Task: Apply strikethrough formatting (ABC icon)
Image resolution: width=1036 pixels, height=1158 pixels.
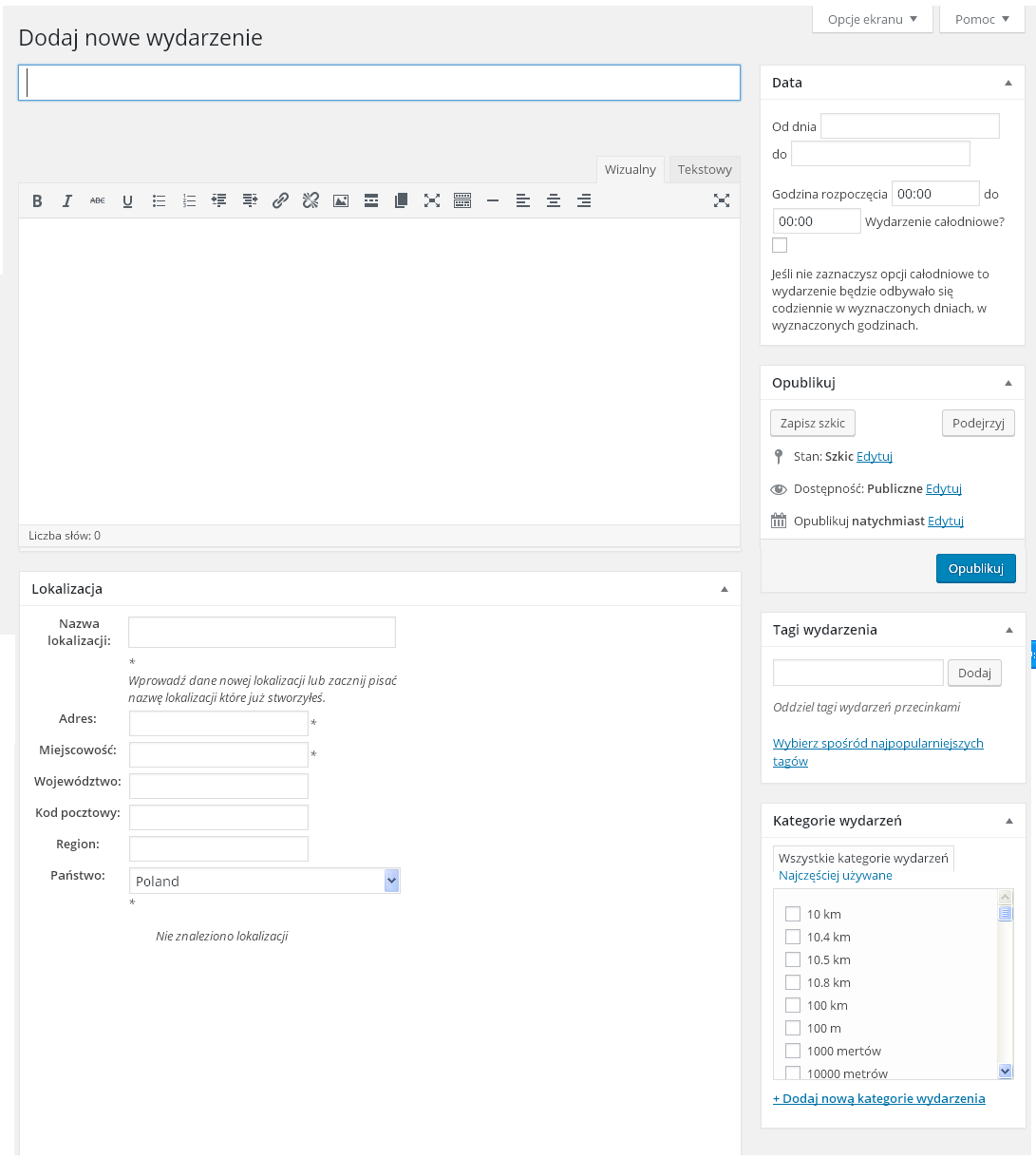Action: 98,200
